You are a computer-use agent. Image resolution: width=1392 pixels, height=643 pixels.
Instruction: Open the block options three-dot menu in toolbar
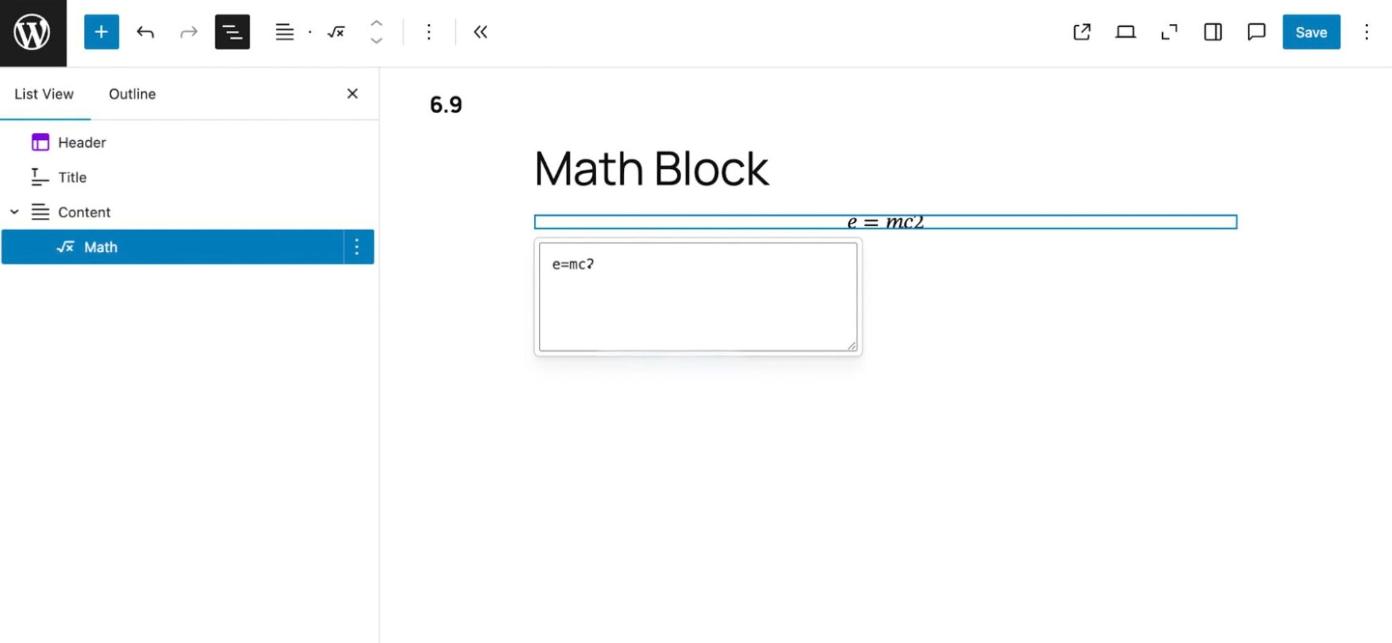pyautogui.click(x=428, y=32)
